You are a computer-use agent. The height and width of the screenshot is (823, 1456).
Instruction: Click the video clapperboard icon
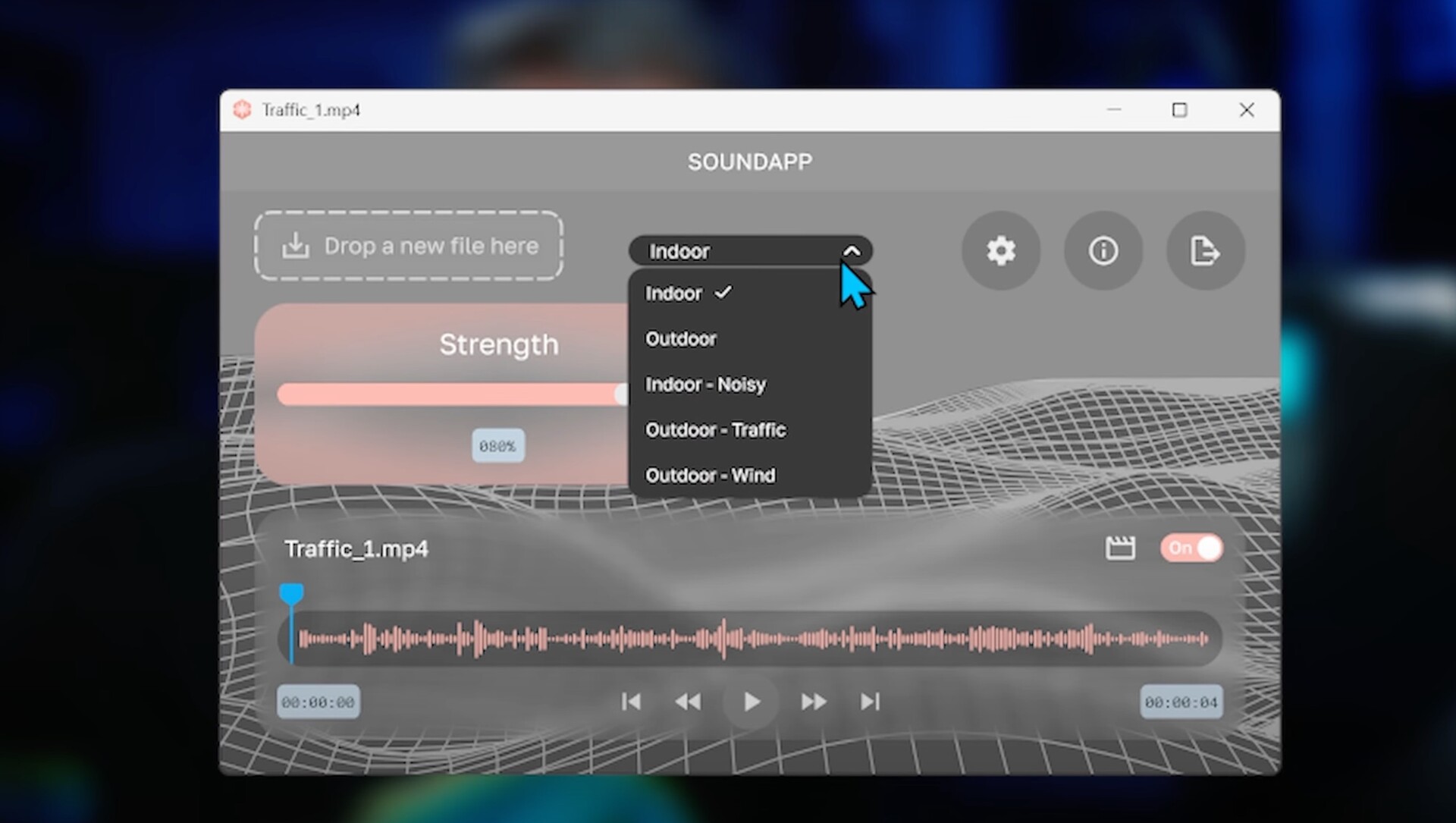(x=1119, y=548)
